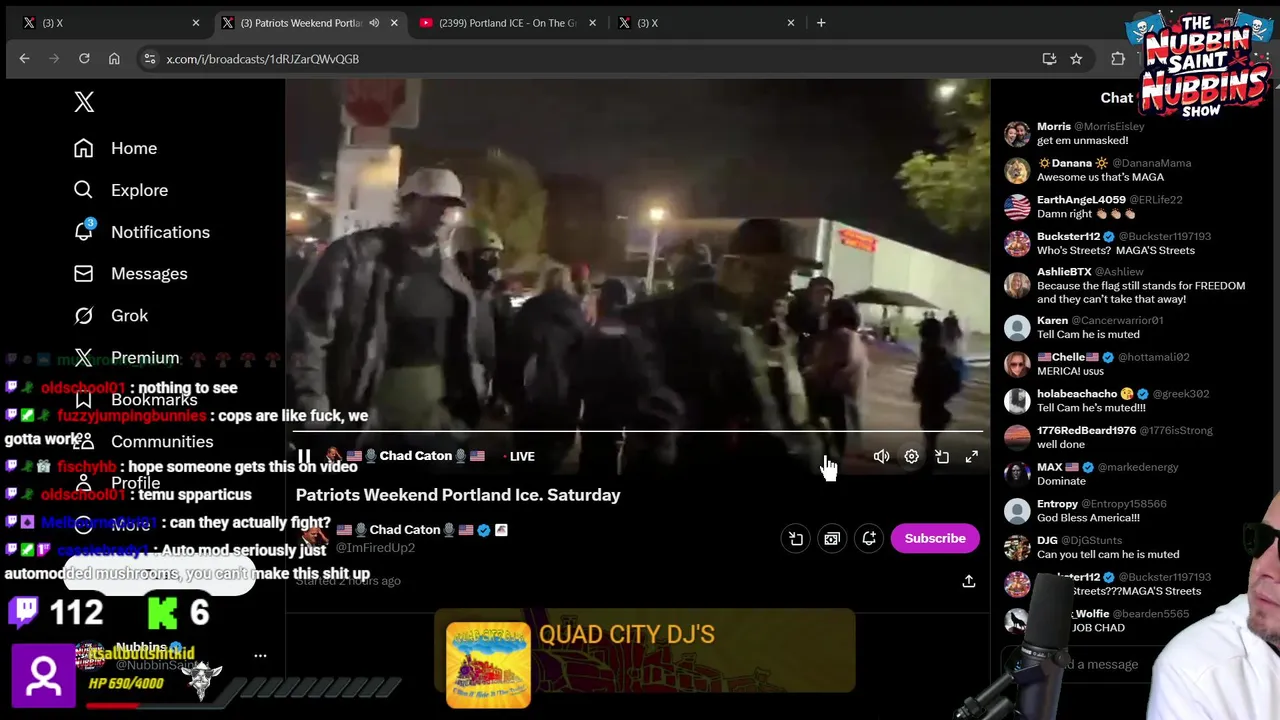This screenshot has width=1280, height=720.
Task: Click DJG username in chat
Action: tap(1047, 541)
